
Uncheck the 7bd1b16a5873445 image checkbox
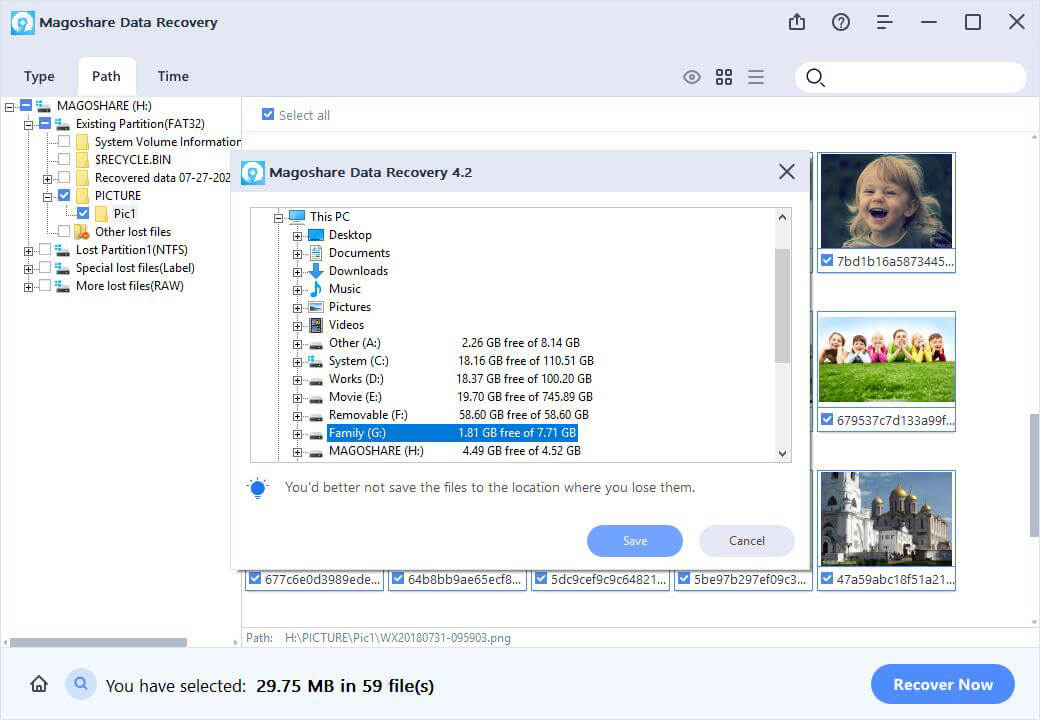pos(826,260)
